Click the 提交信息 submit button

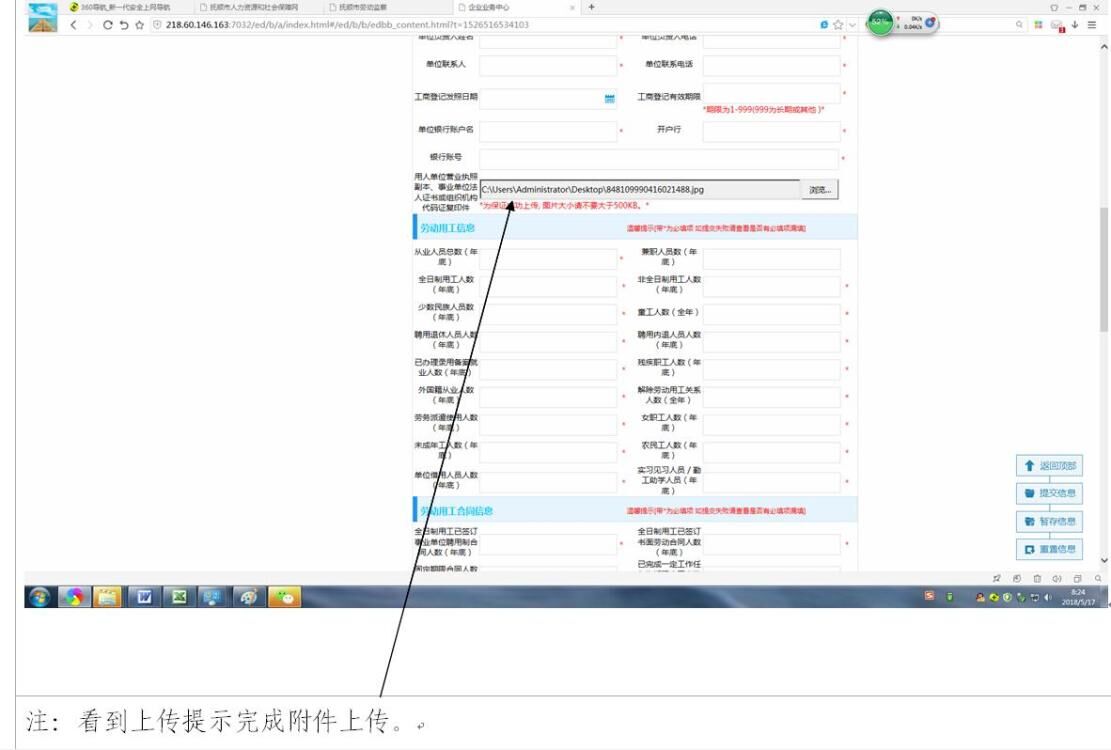pyautogui.click(x=1049, y=493)
